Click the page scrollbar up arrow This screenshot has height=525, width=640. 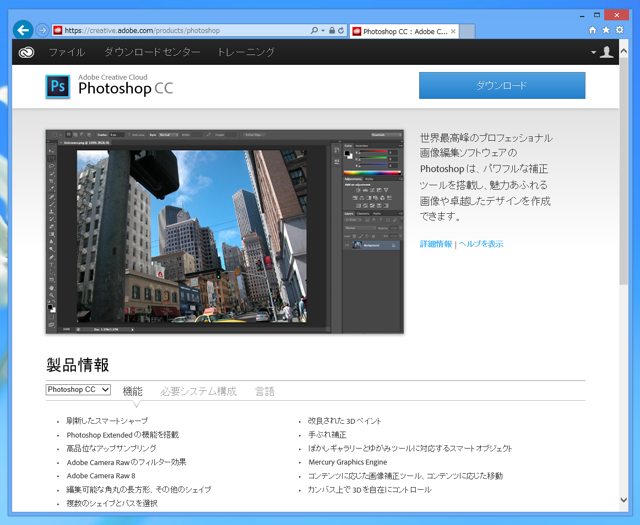pos(623,51)
